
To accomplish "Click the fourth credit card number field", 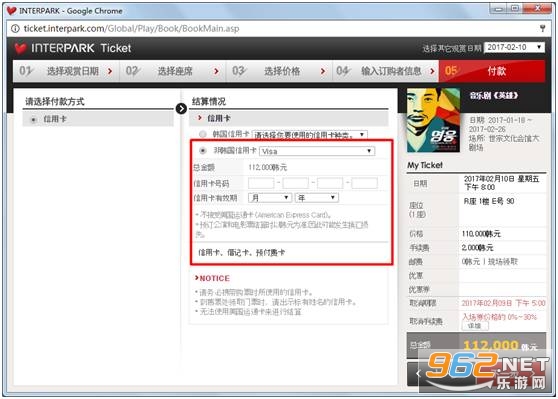I will 364,183.
